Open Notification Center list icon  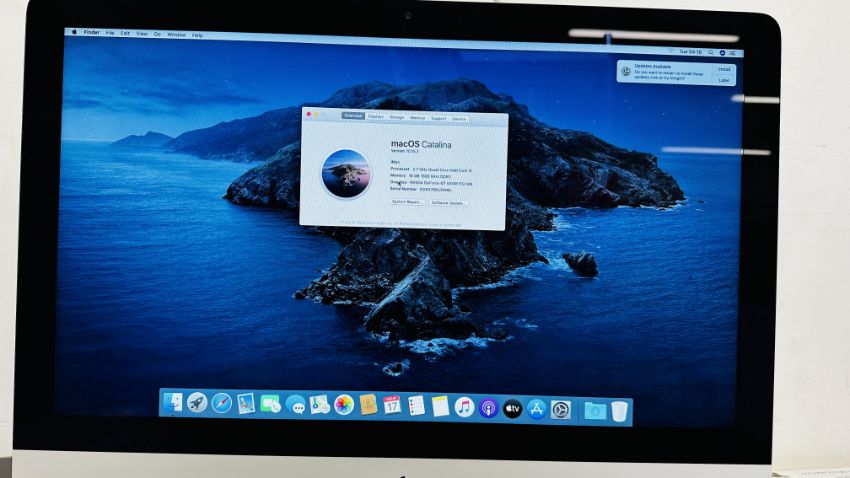(x=733, y=53)
